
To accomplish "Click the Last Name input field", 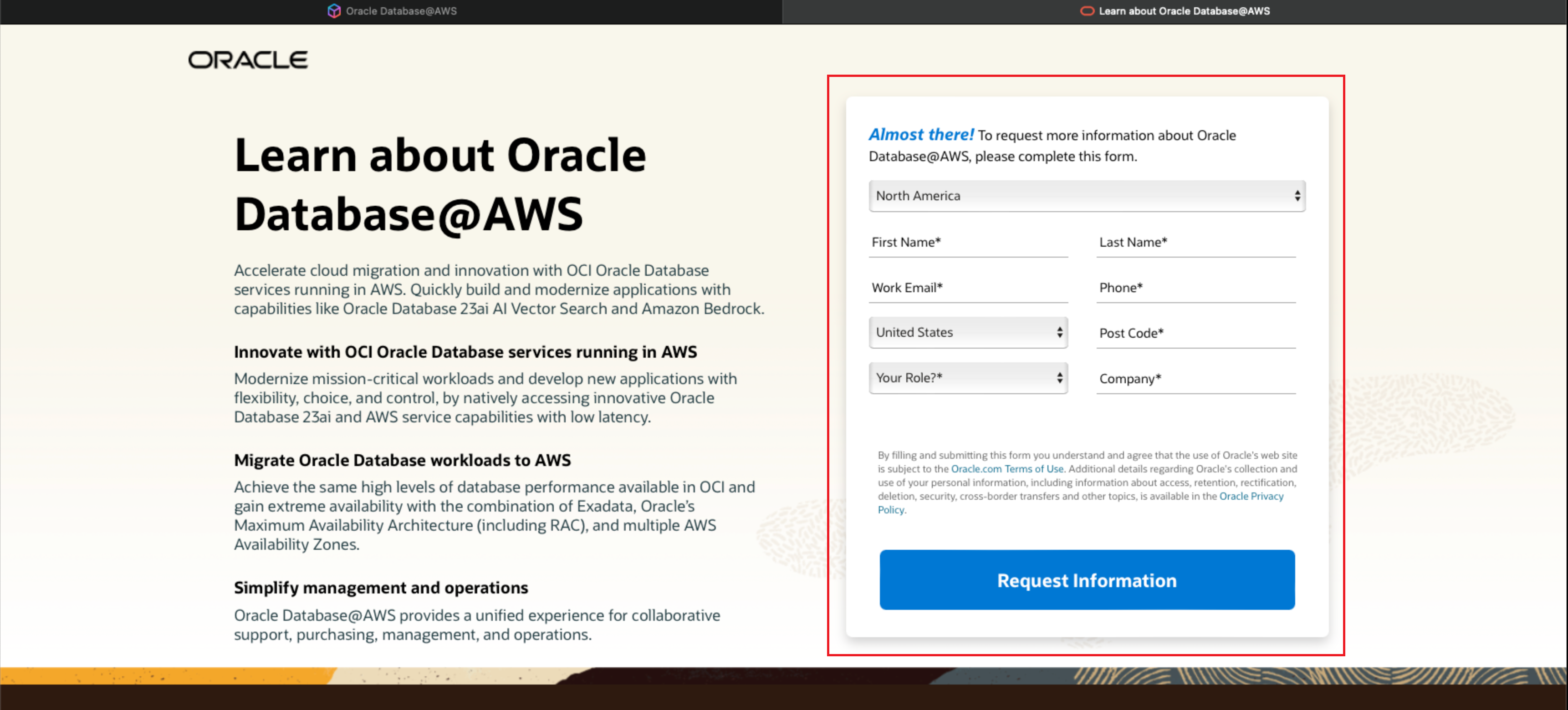I will [x=1196, y=246].
